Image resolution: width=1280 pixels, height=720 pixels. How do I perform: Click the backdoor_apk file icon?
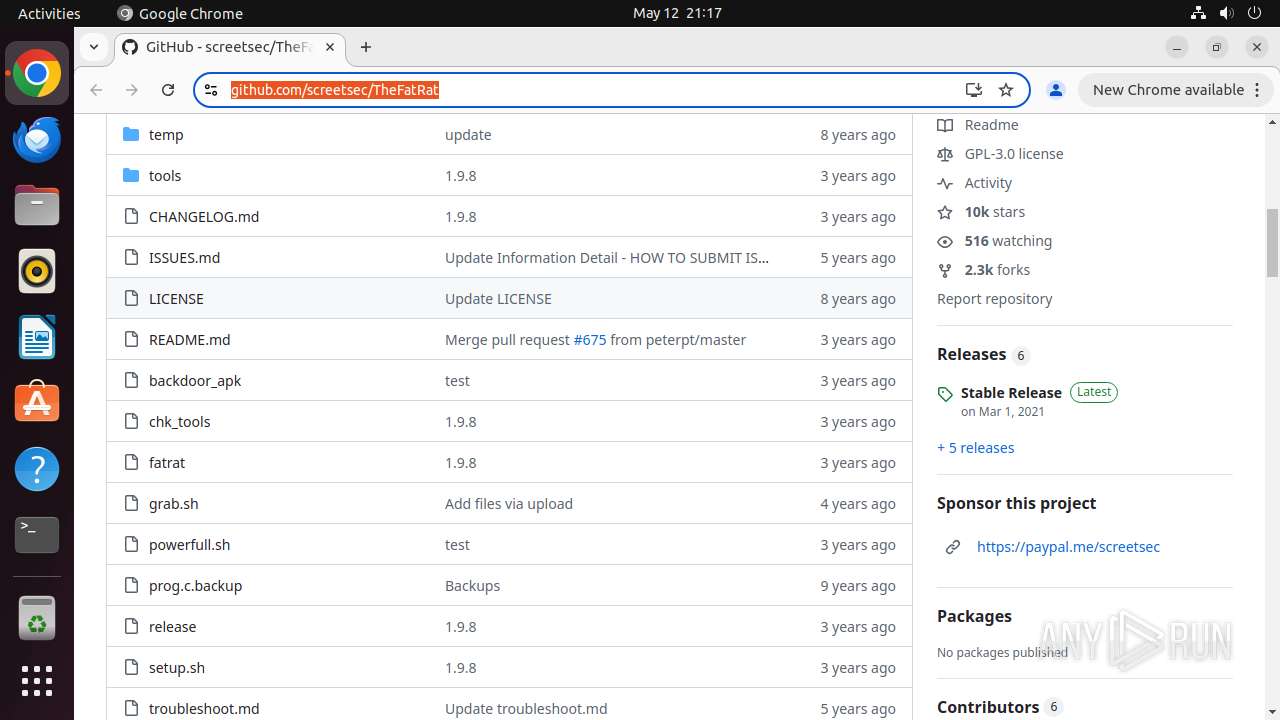click(130, 380)
